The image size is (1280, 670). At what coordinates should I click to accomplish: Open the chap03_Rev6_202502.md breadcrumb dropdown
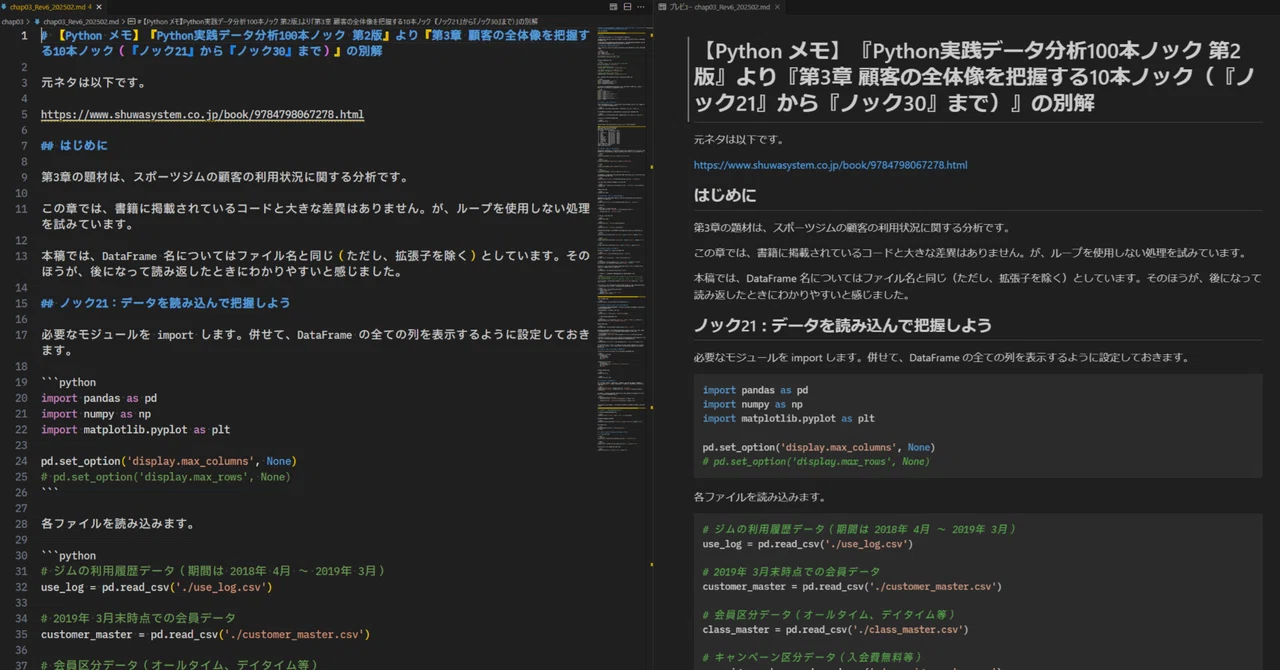(x=80, y=22)
